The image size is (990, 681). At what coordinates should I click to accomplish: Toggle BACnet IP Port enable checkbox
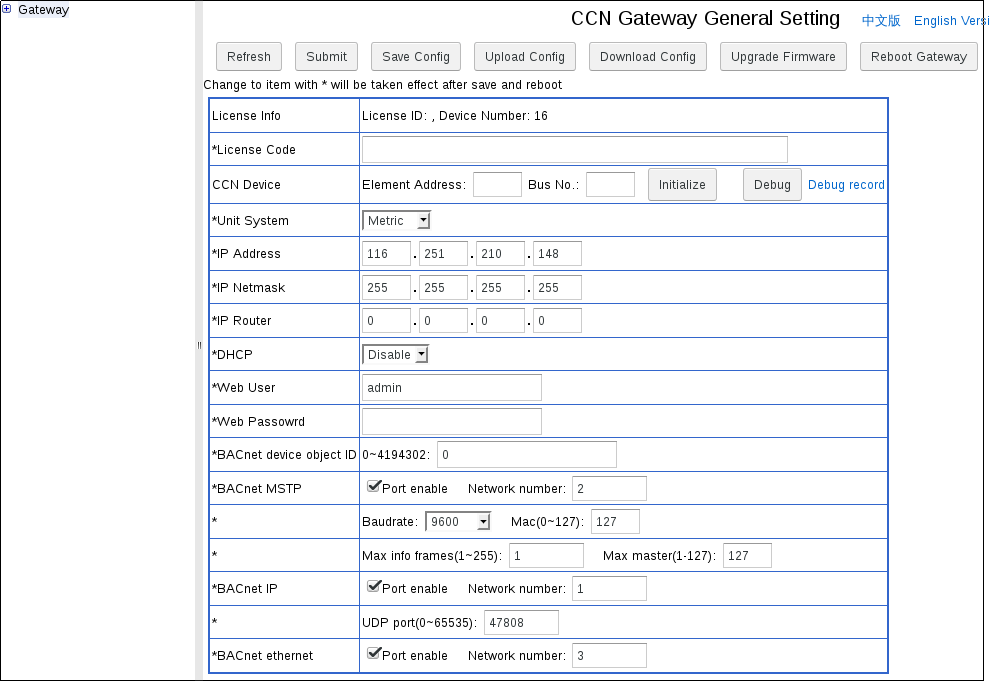click(374, 586)
